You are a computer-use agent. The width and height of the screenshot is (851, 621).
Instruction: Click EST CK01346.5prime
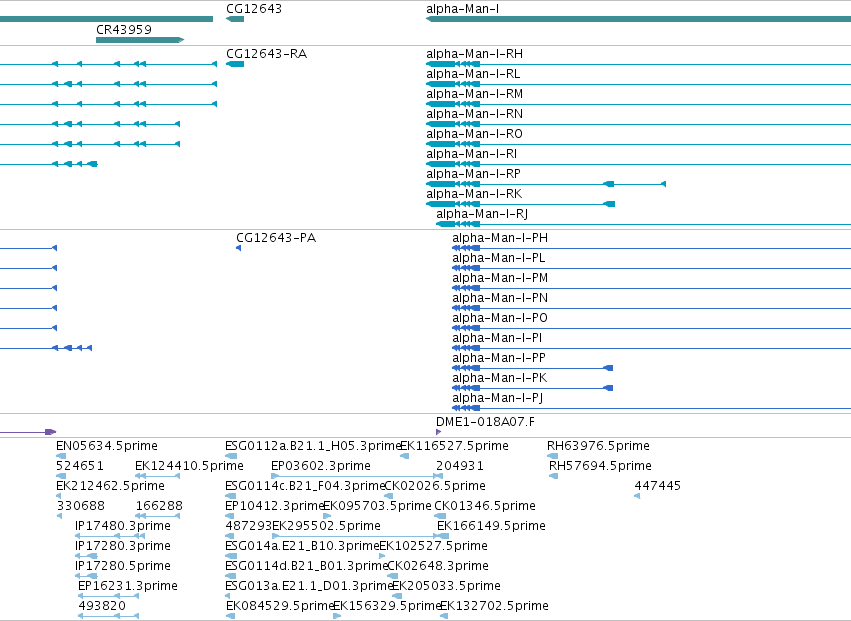pyautogui.click(x=440, y=516)
